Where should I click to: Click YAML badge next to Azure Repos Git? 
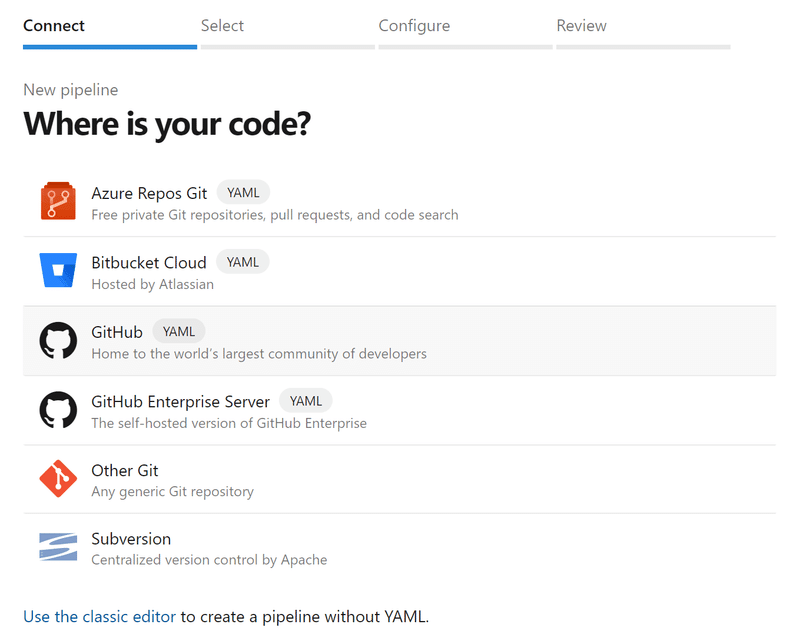243,193
